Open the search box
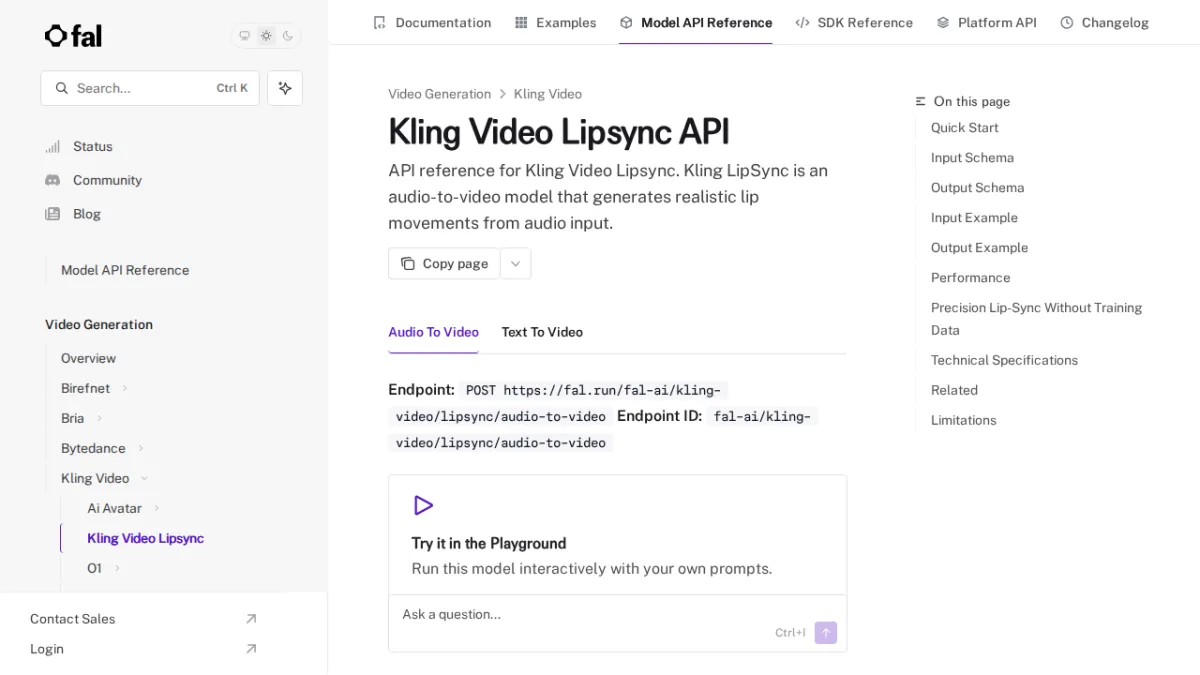The width and height of the screenshot is (1200, 675). click(150, 88)
